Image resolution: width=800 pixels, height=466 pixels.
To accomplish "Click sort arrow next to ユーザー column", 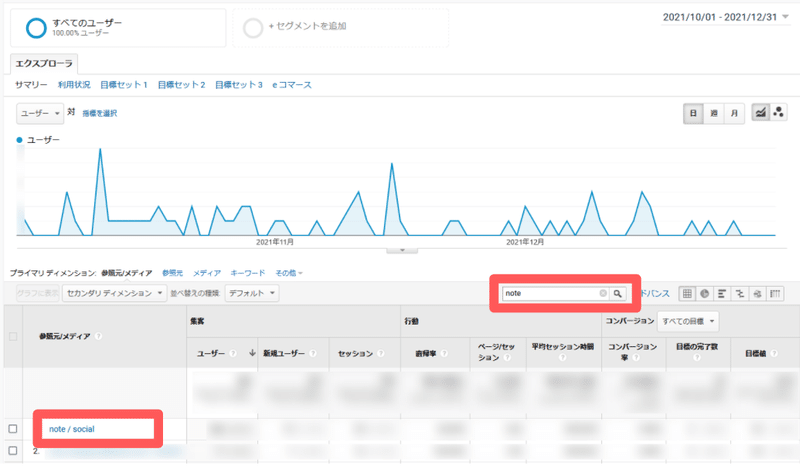I will point(252,353).
